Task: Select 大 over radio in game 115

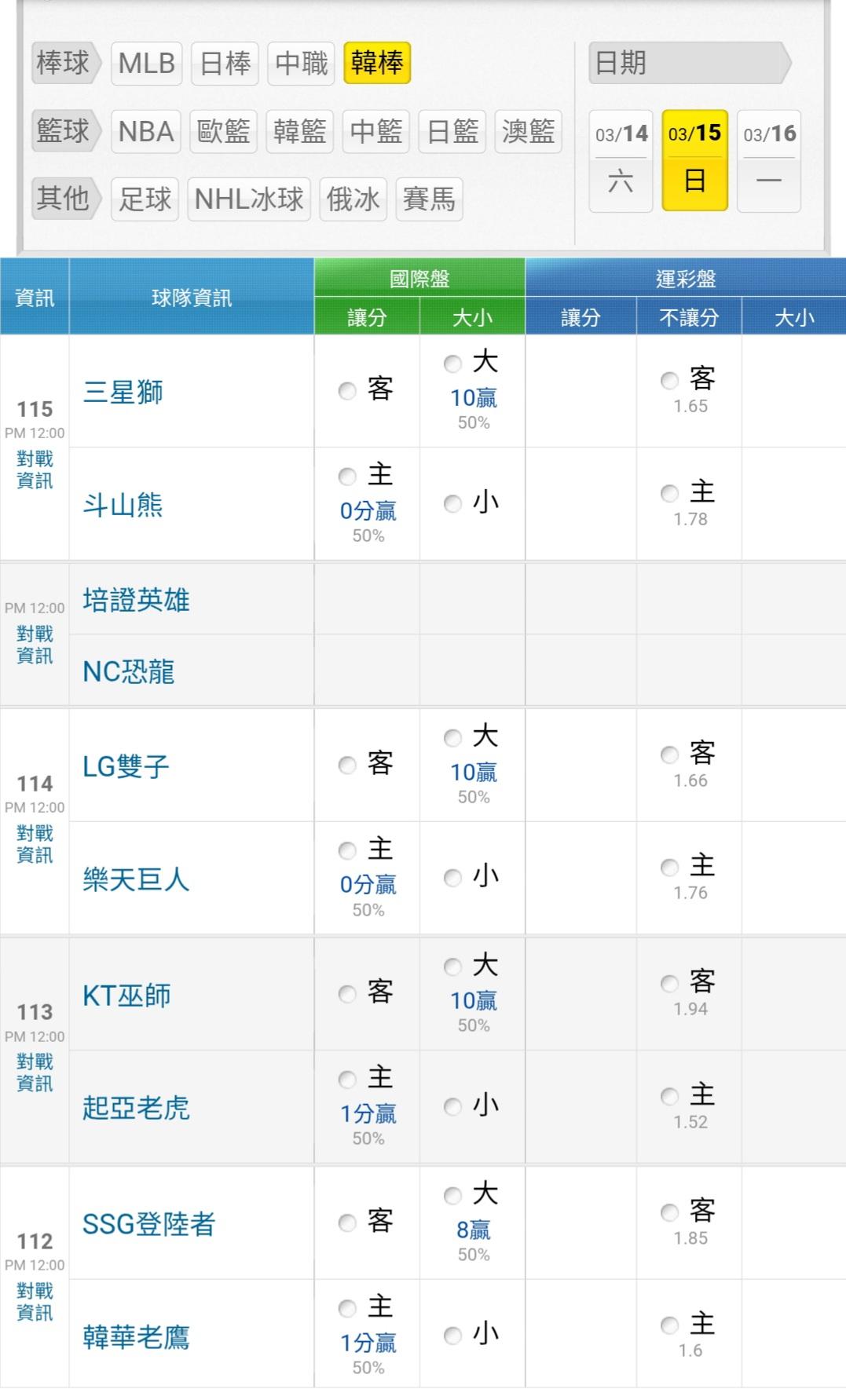Action: point(452,364)
